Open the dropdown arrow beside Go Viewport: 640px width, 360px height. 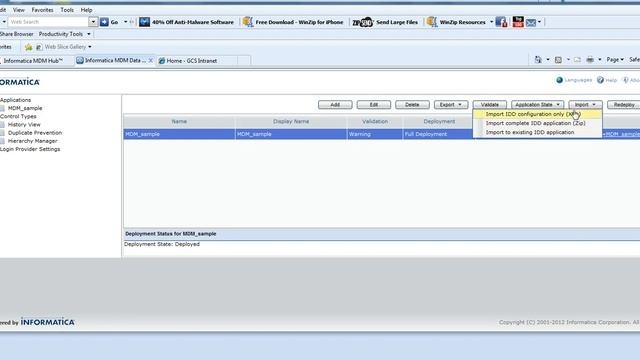click(125, 22)
